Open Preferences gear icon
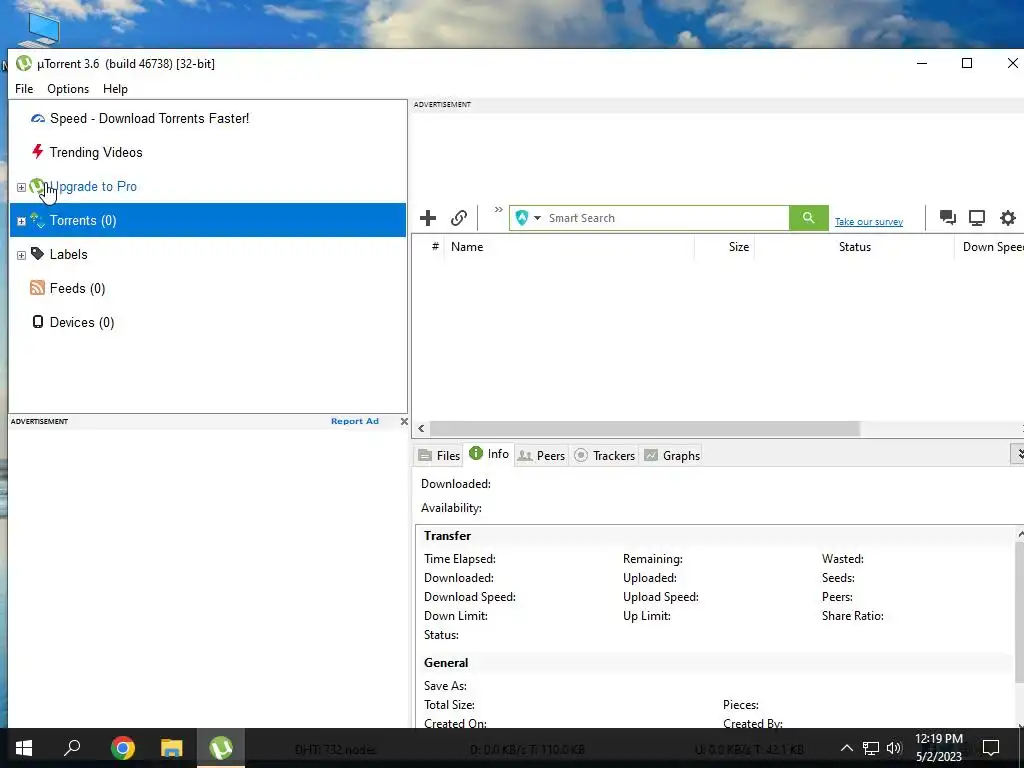 (x=1008, y=217)
